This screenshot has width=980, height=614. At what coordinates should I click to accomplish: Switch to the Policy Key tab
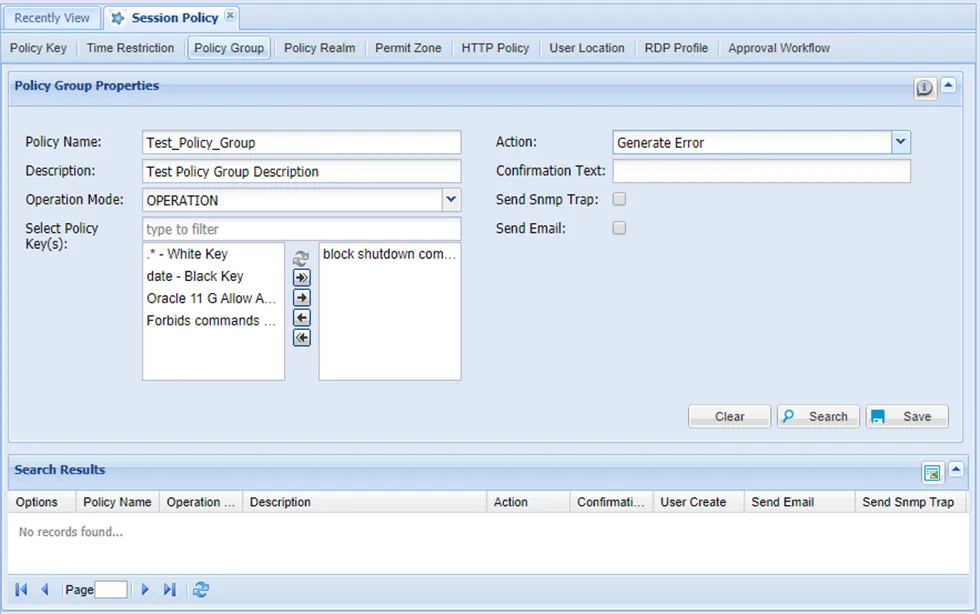click(x=38, y=48)
